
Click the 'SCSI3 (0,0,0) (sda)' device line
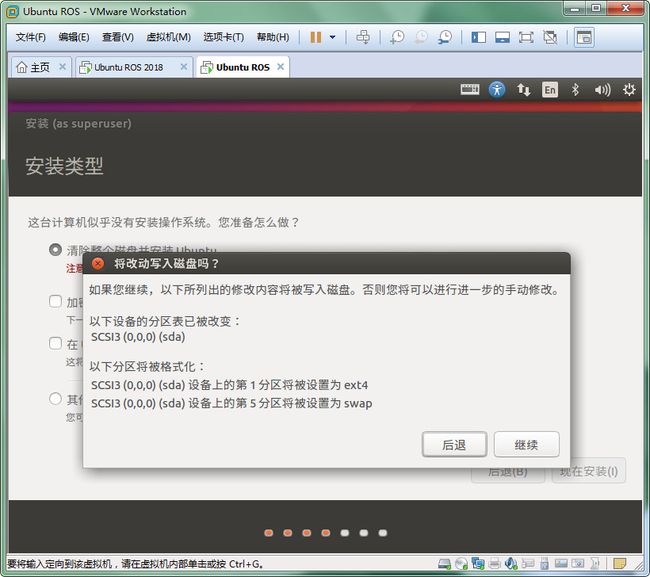pyautogui.click(x=138, y=337)
